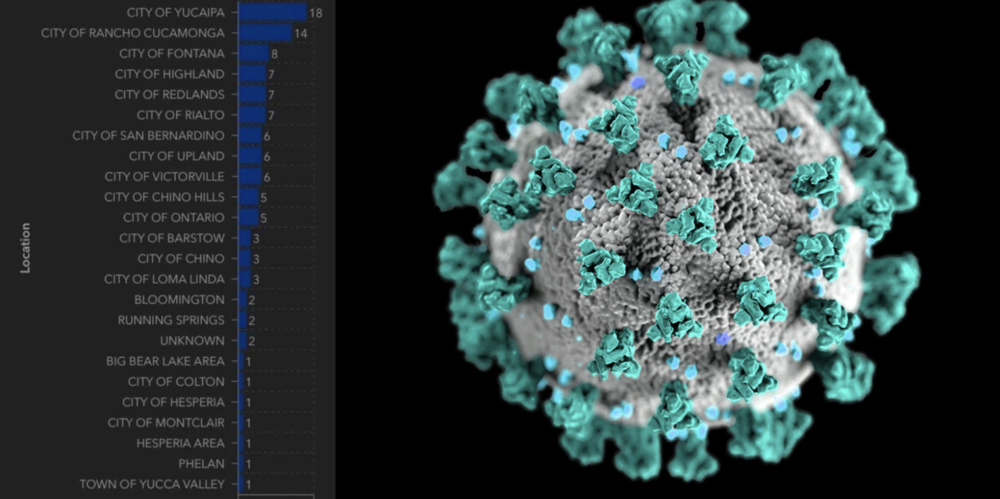This screenshot has height=499, width=1000.
Task: Click the City of Yucaipa bar
Action: [x=272, y=12]
